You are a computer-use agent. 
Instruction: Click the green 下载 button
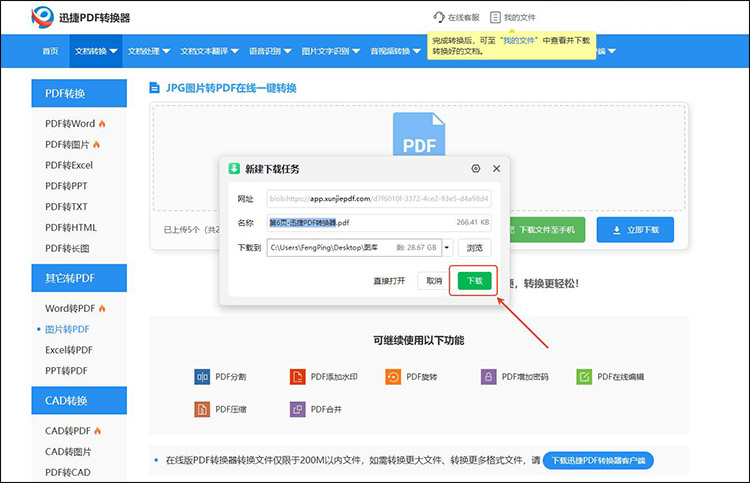(474, 281)
